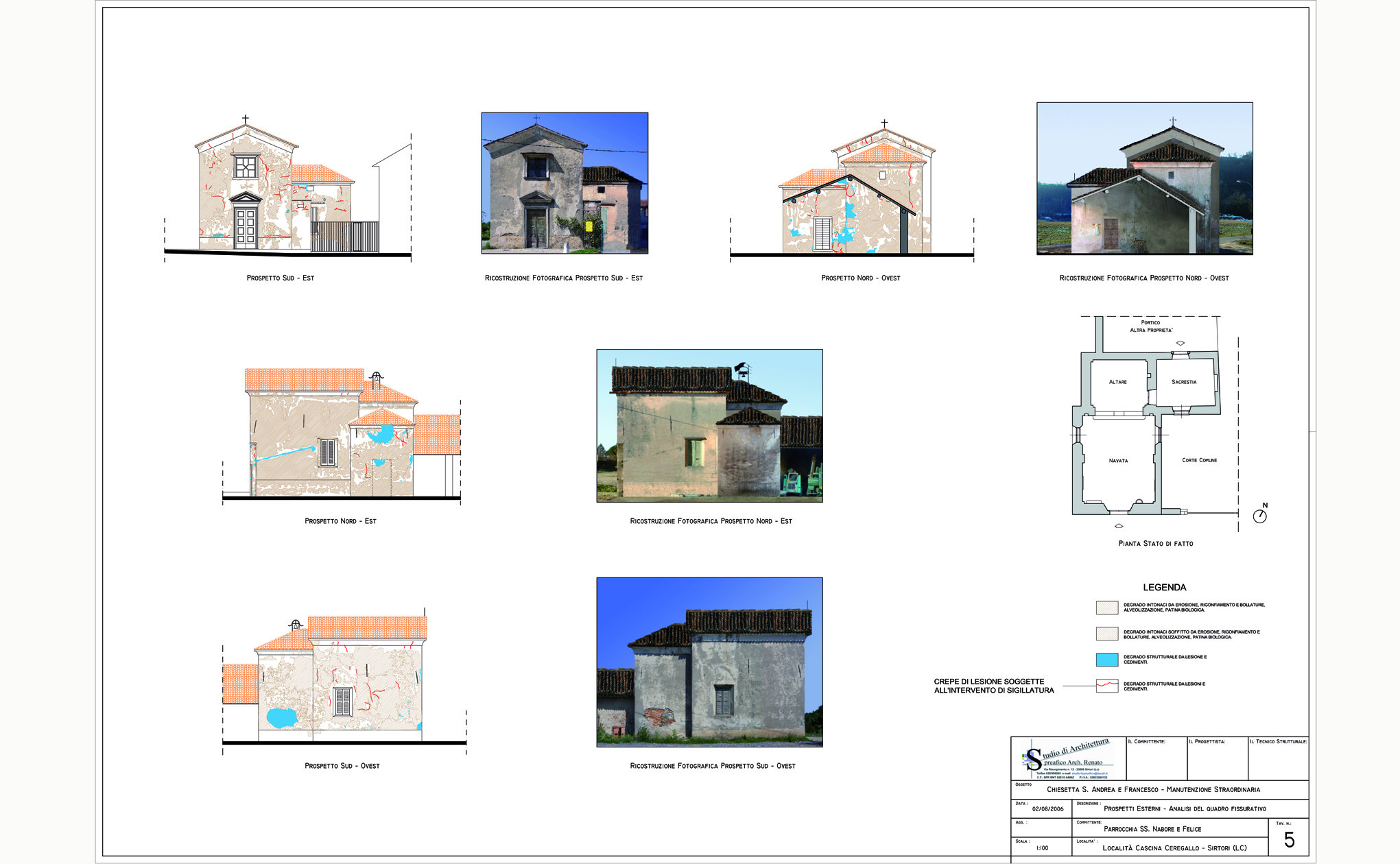Select the red crack line legend swatch

pos(1107,686)
